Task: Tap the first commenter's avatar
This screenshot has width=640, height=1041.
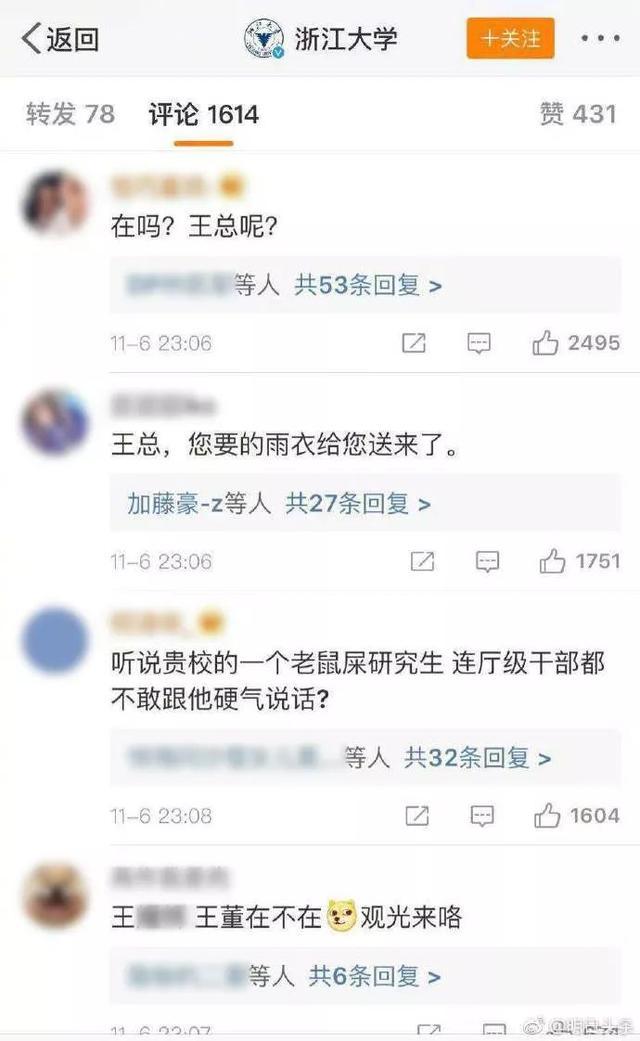Action: [56, 204]
